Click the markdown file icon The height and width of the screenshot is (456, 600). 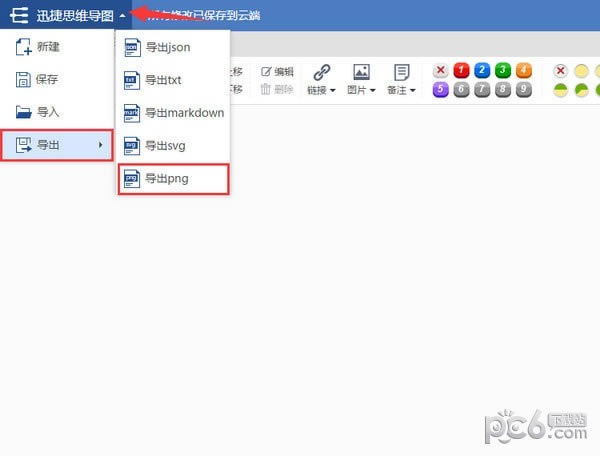132,113
